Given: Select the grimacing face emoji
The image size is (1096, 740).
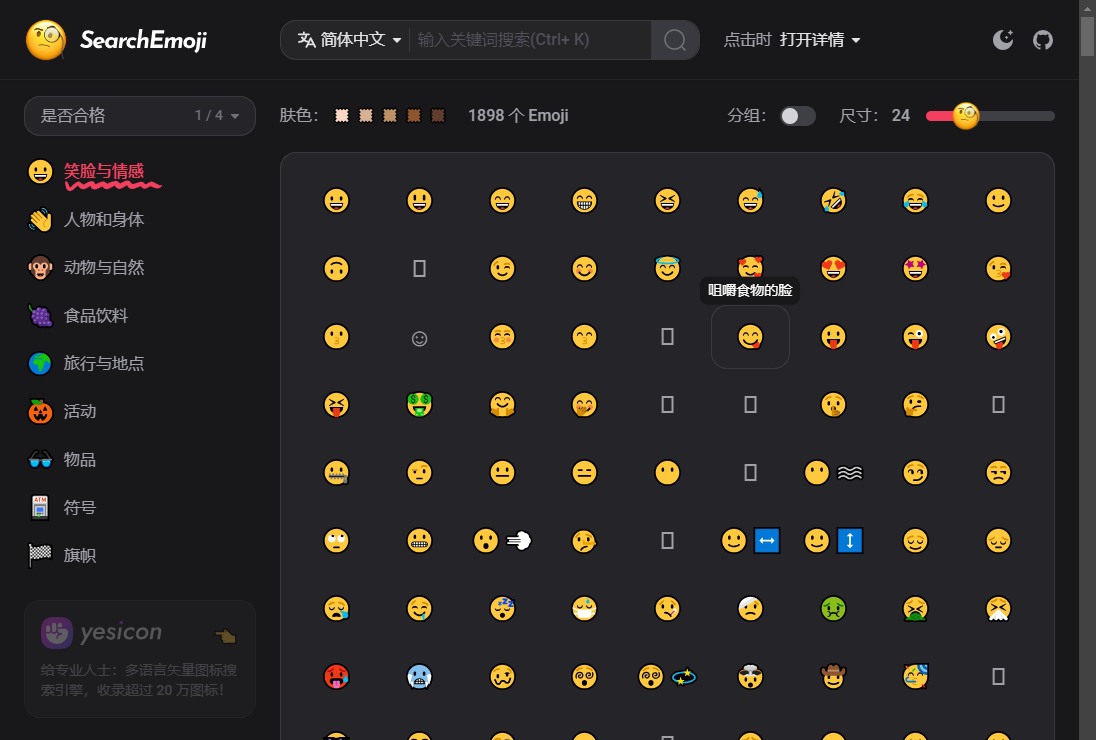Looking at the screenshot, I should (419, 540).
